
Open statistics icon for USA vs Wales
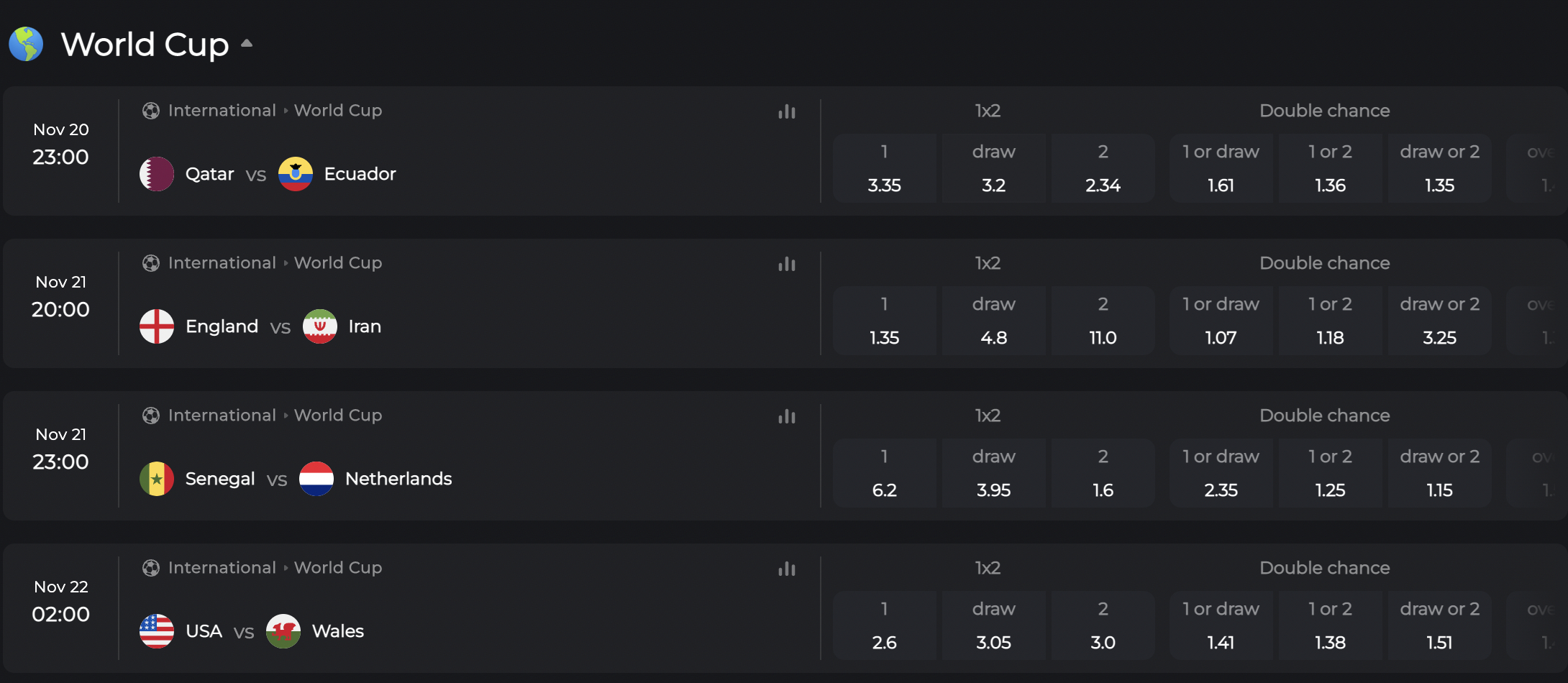coord(787,569)
